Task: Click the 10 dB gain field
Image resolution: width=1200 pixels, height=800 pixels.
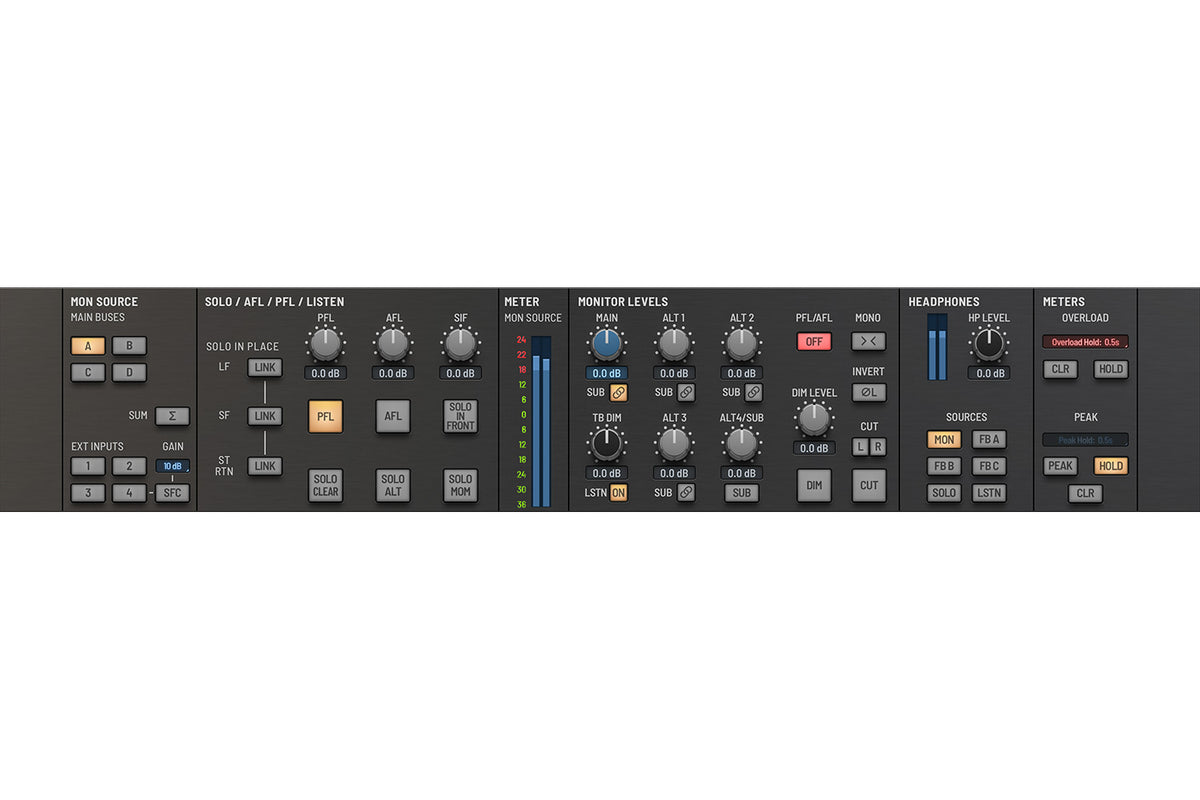Action: pyautogui.click(x=172, y=466)
